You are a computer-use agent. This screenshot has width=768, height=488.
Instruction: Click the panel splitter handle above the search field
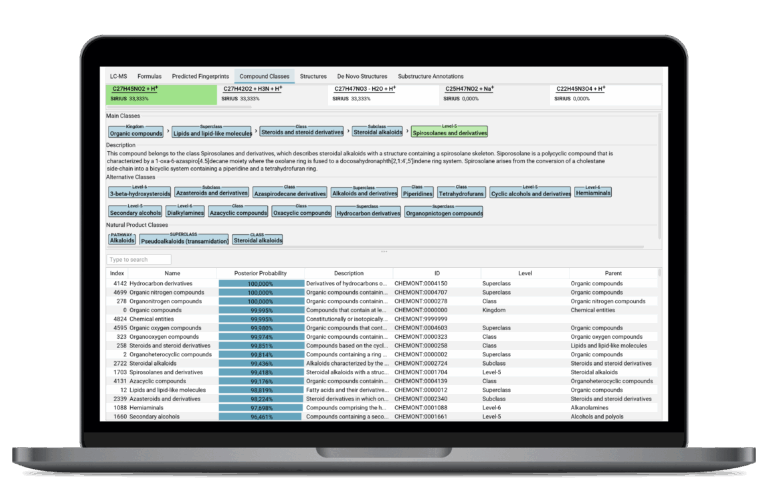point(383,250)
